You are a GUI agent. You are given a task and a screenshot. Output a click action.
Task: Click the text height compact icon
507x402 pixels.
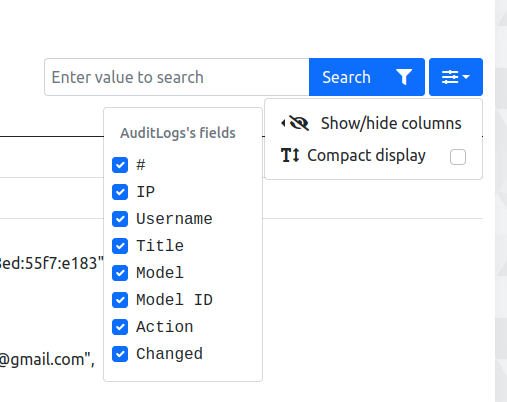click(290, 155)
